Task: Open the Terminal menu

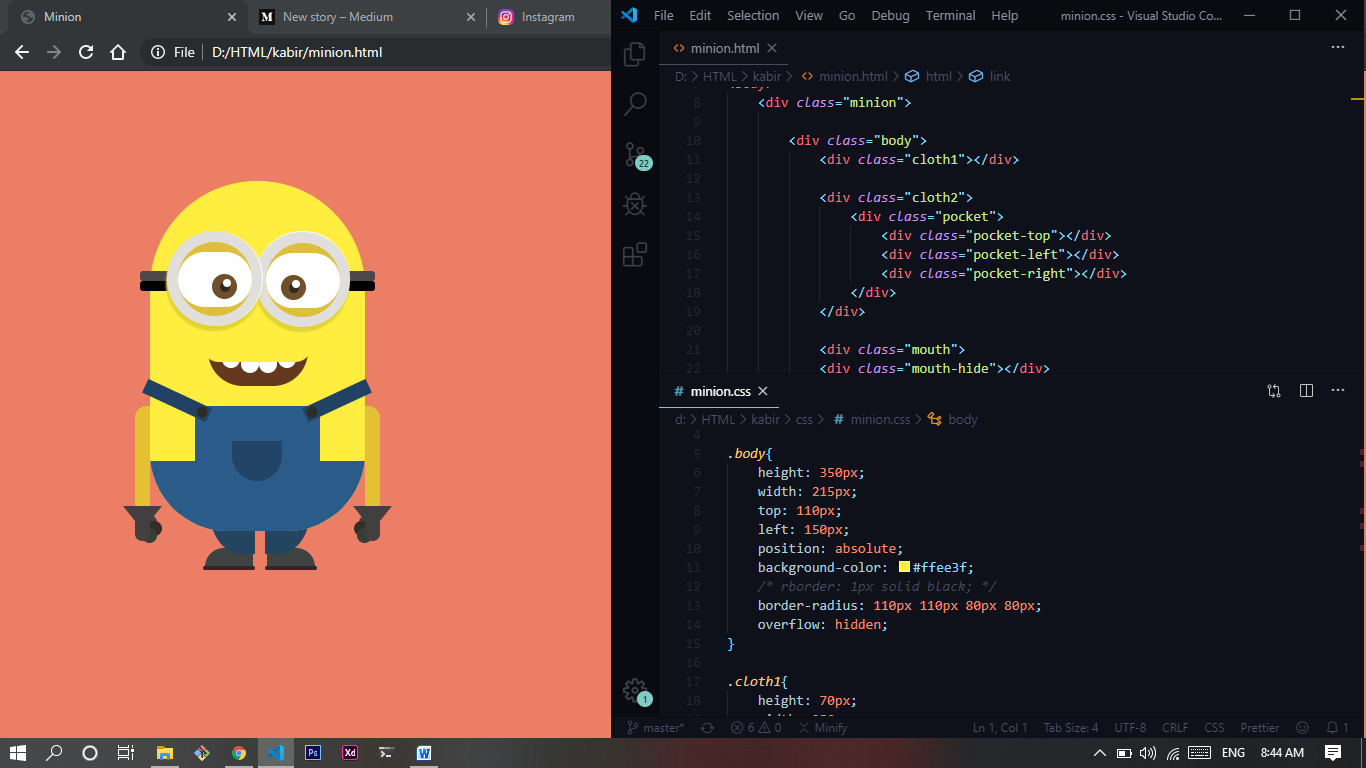Action: coord(951,16)
